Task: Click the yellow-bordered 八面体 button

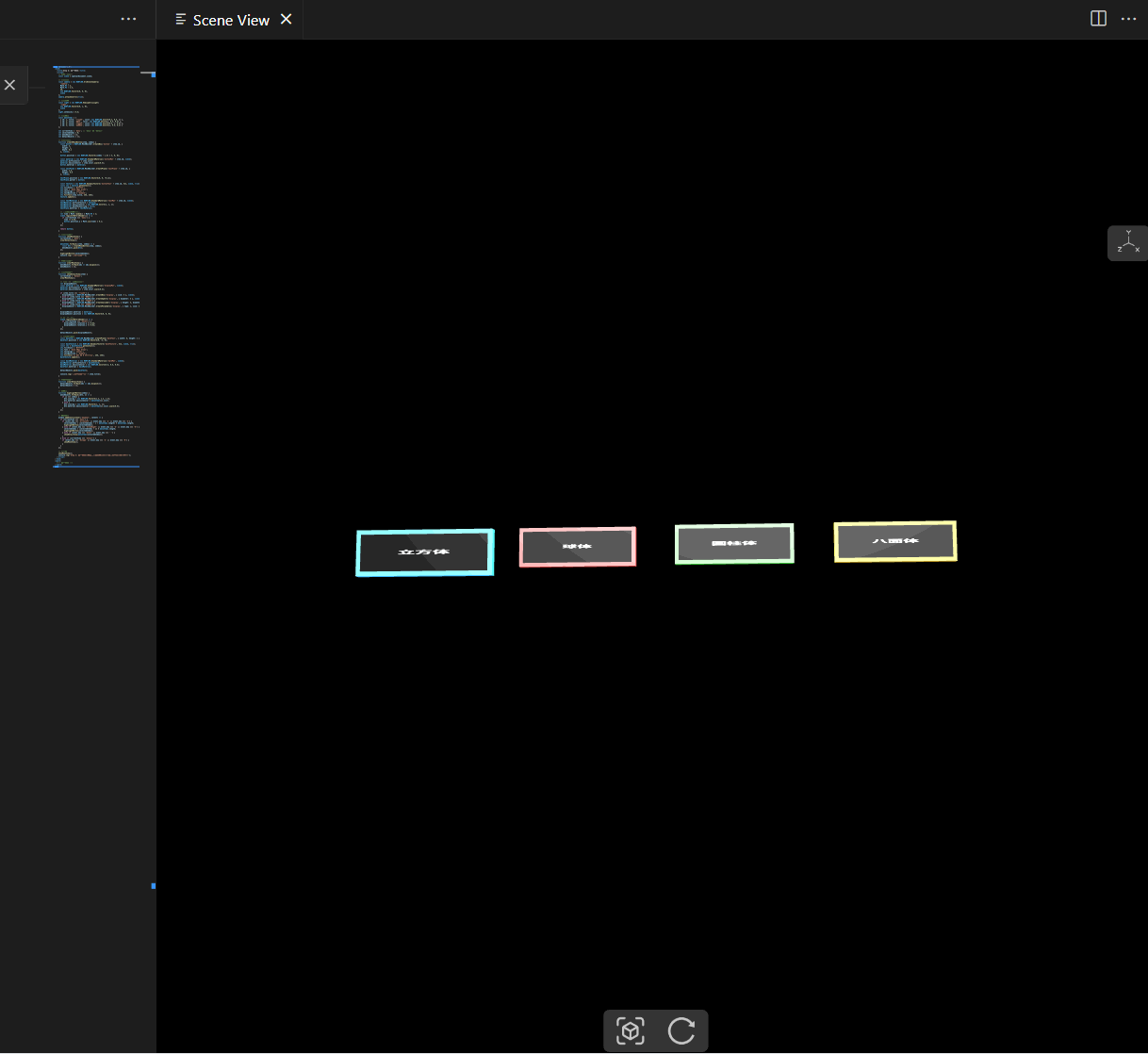Action: tap(895, 541)
